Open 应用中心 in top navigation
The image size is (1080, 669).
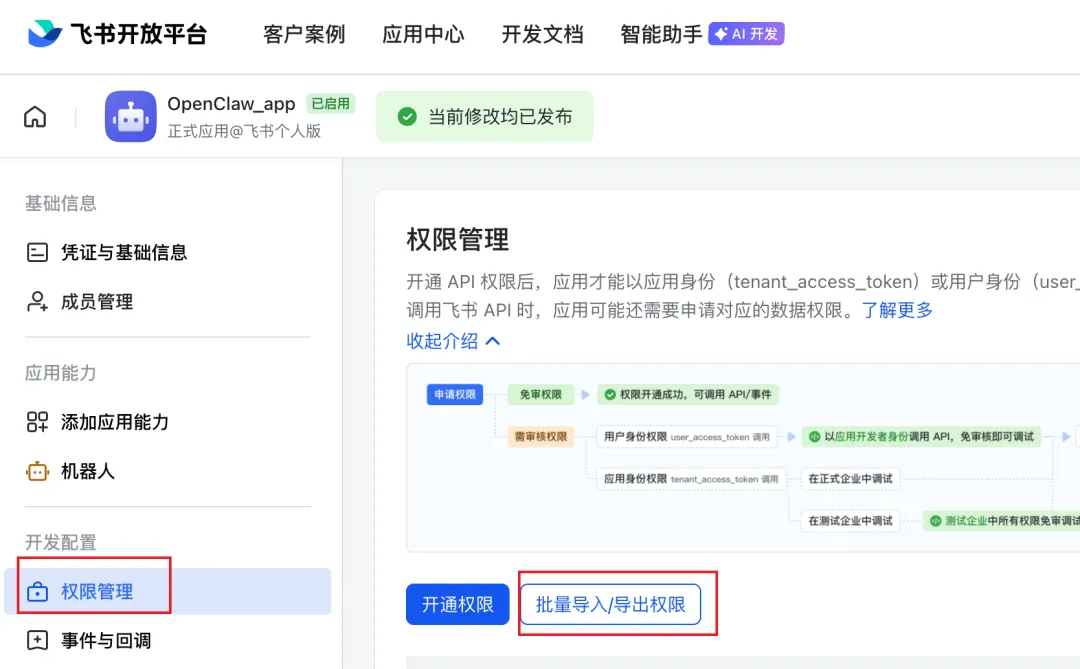click(423, 34)
